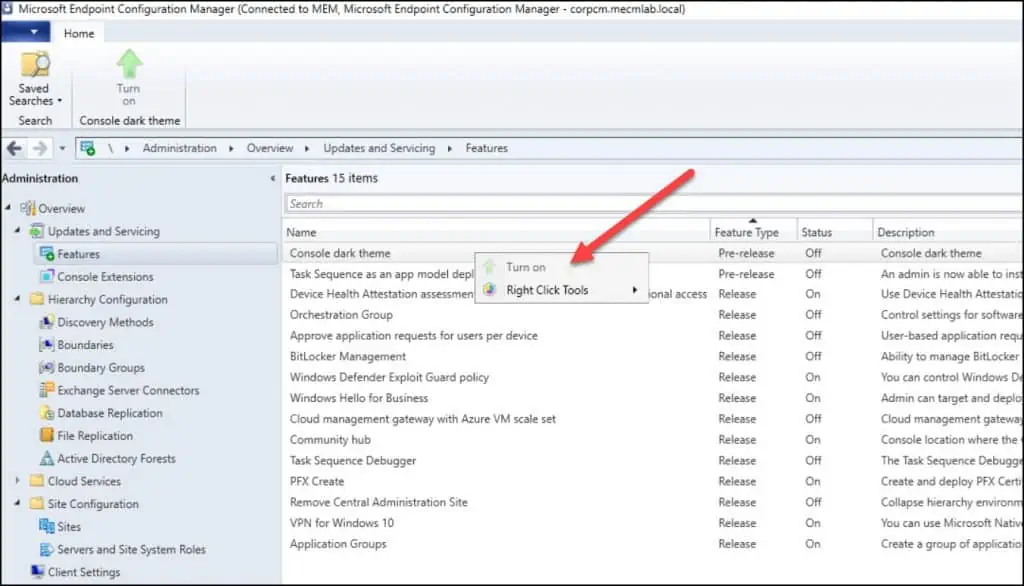
Task: Sort by the Name column header
Action: tap(497, 232)
